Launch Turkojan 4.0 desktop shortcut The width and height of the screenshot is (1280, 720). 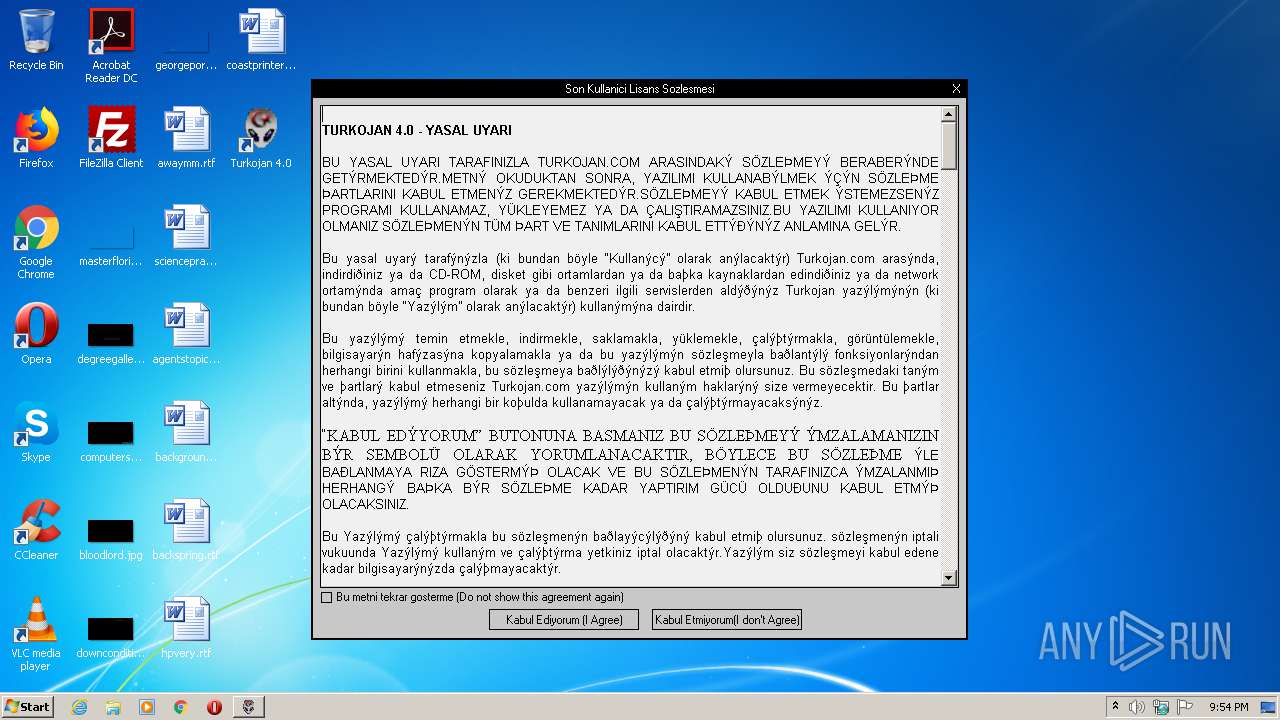pos(261,139)
